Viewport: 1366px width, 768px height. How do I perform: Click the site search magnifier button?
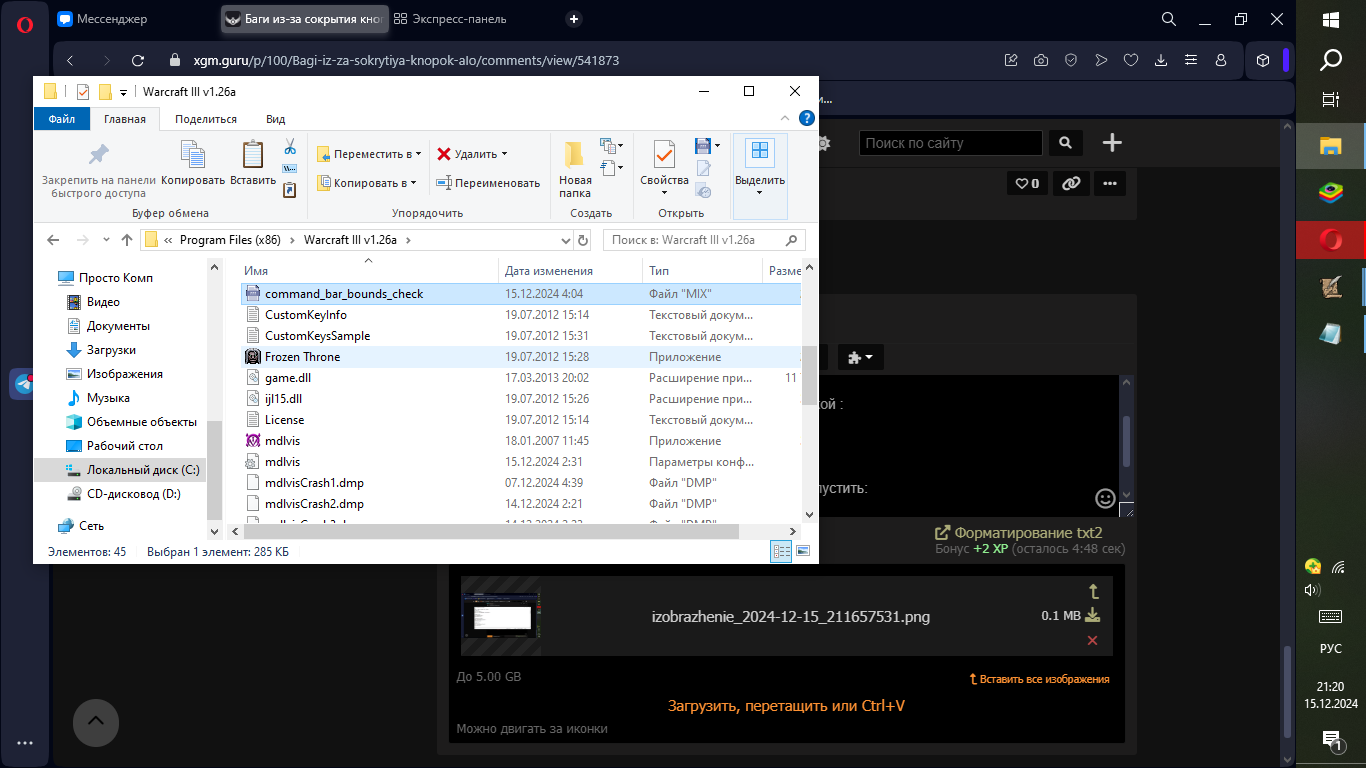point(1066,143)
